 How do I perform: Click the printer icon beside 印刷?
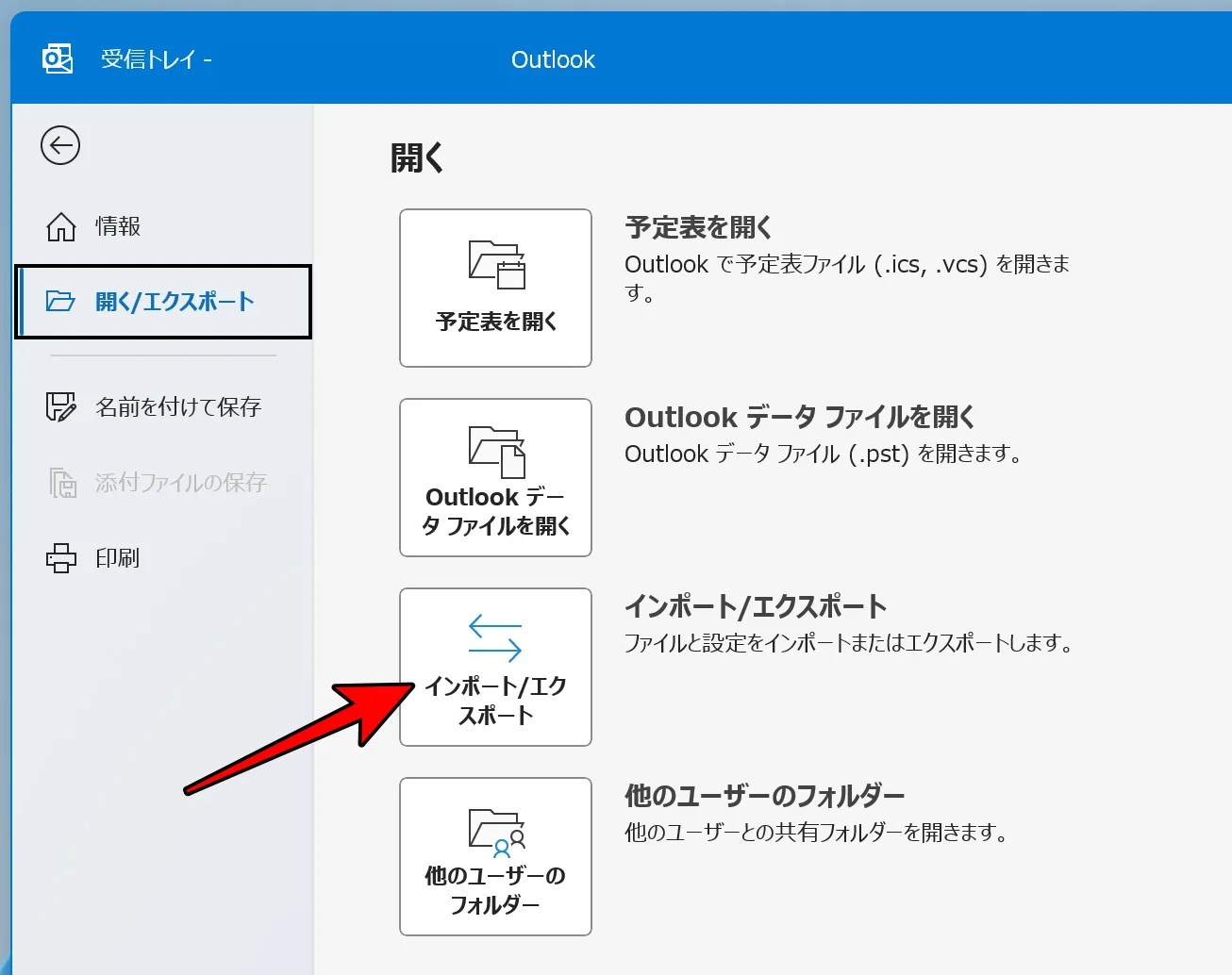pos(61,558)
